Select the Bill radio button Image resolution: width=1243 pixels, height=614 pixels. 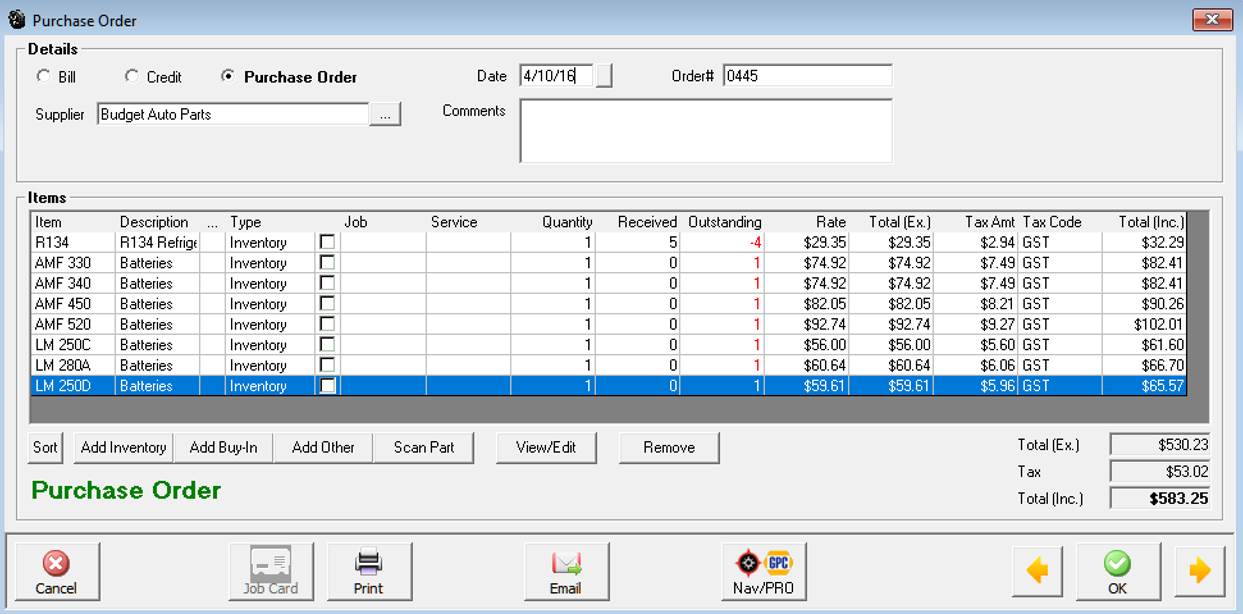[x=43, y=77]
